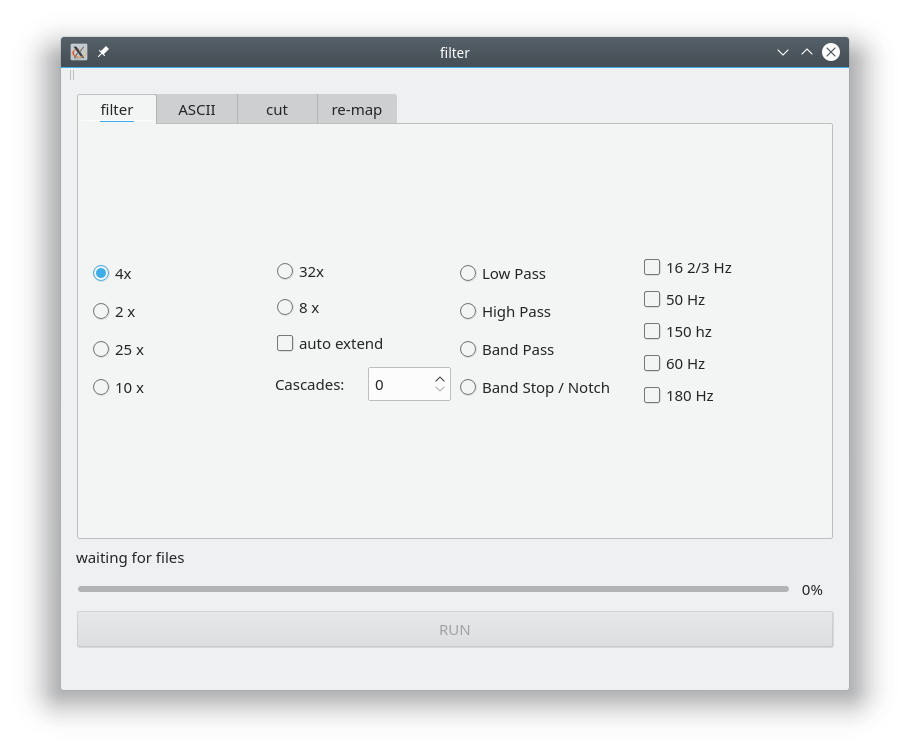Click the toolbar drag handle below title bar
This screenshot has width=910, height=751.
click(72, 75)
